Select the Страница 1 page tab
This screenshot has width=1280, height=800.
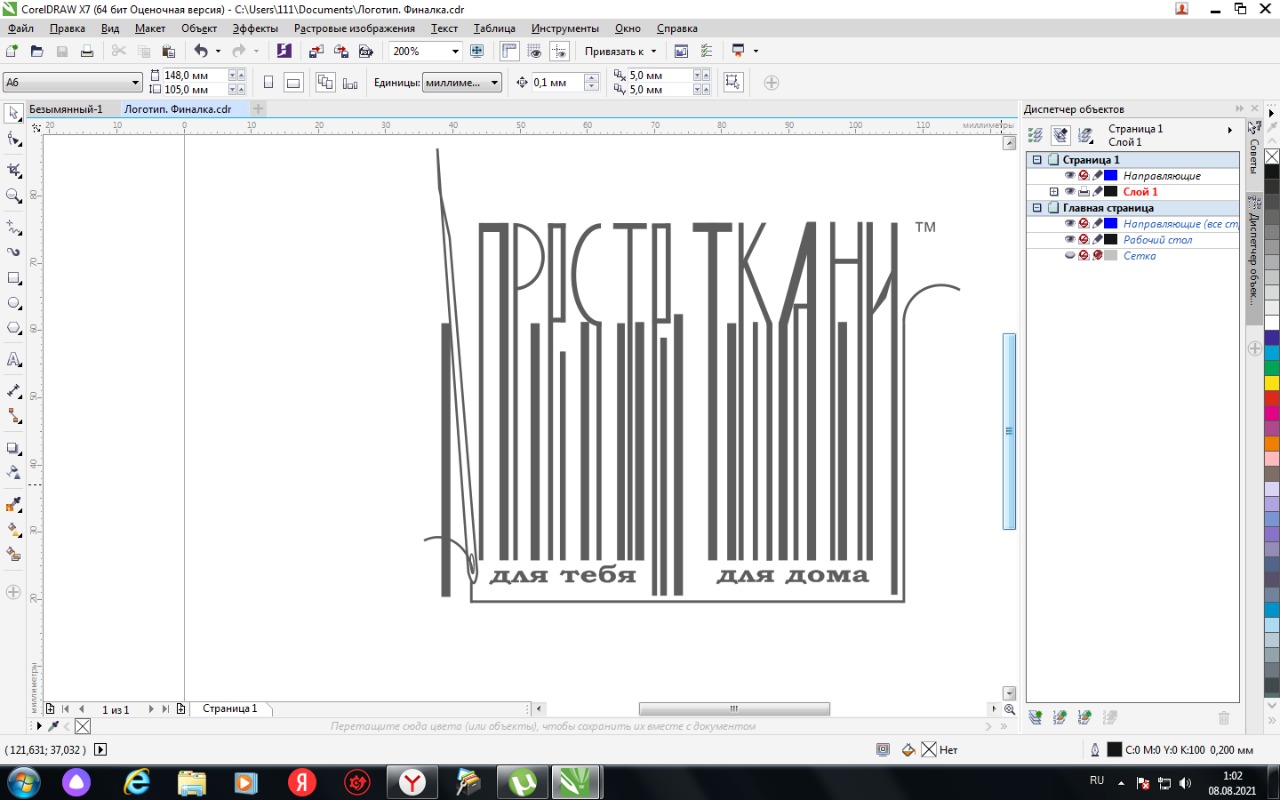[x=230, y=708]
